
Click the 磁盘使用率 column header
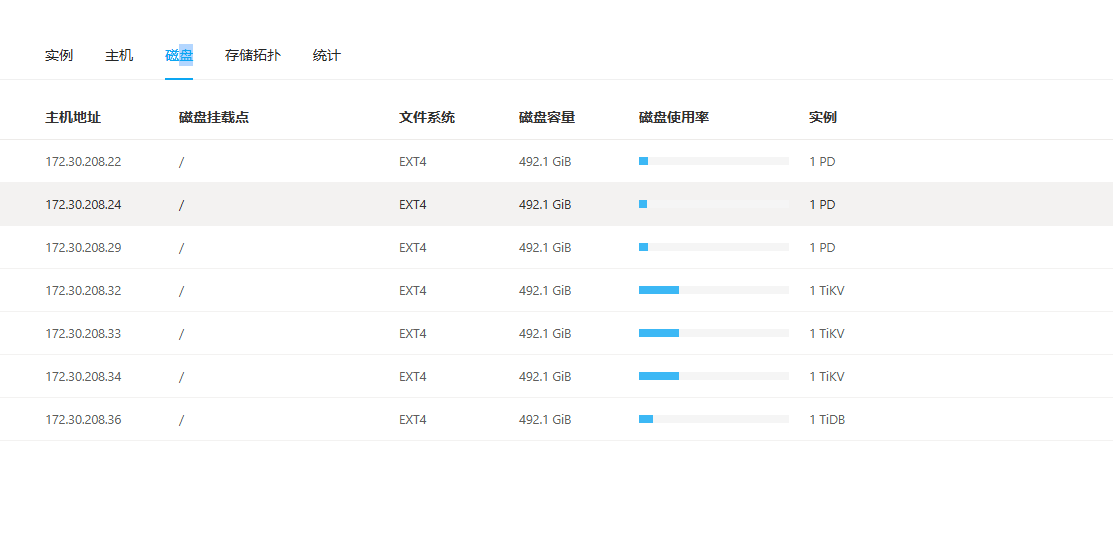(x=674, y=118)
